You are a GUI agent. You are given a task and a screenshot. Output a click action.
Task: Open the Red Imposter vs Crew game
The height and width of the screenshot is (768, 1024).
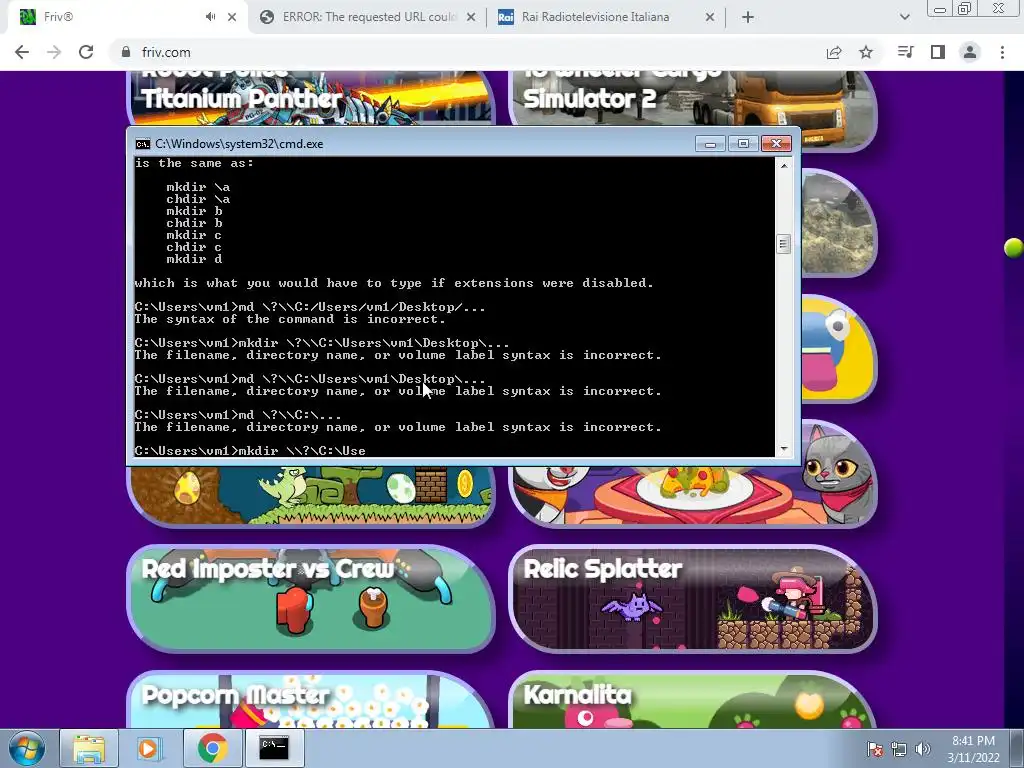tap(311, 598)
